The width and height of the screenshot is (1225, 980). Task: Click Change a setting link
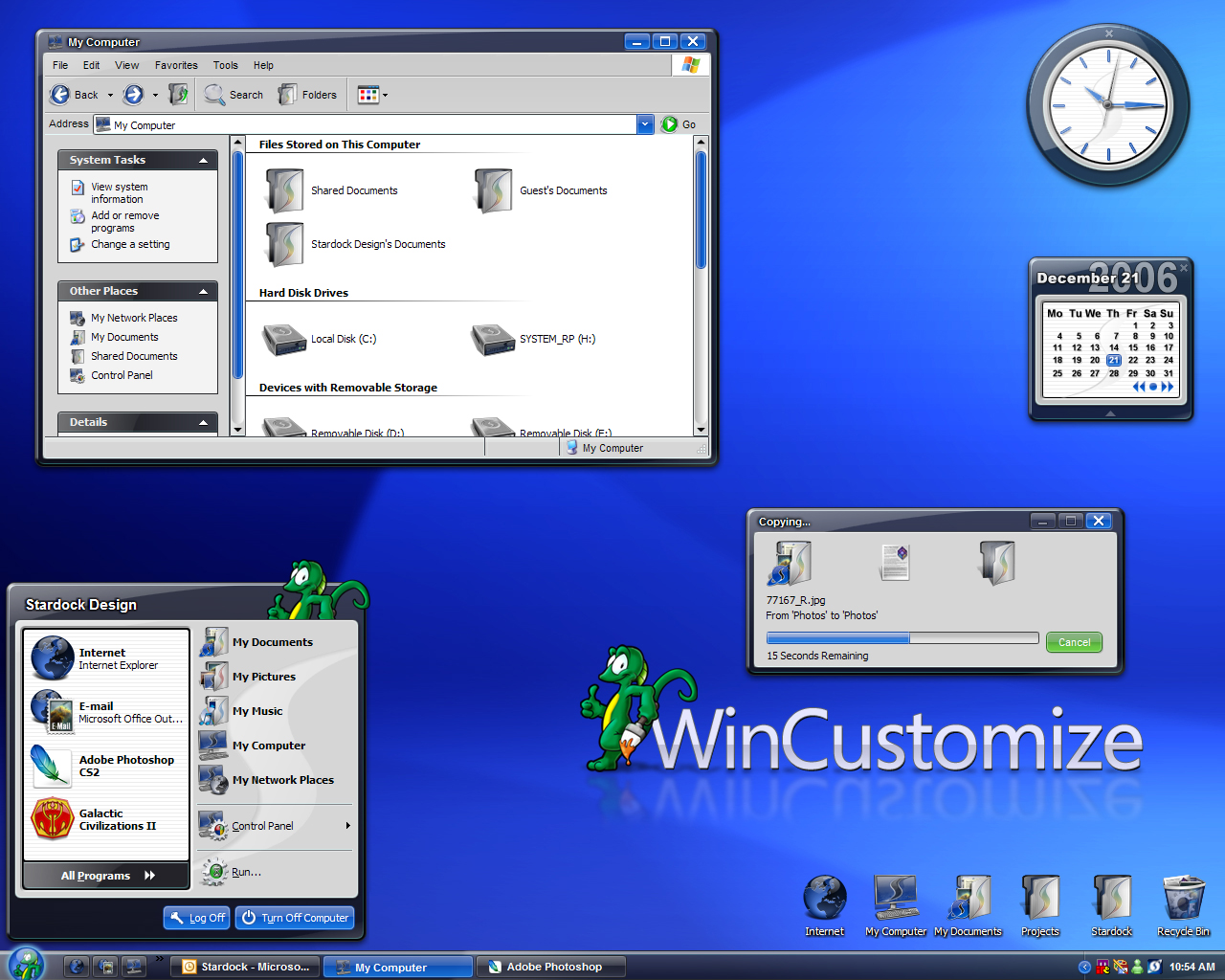130,244
